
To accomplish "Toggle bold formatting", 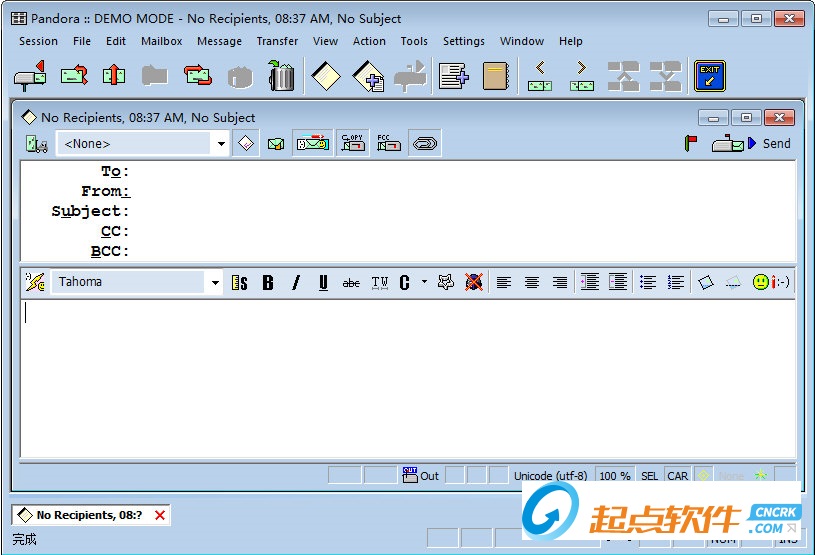I will (x=268, y=283).
